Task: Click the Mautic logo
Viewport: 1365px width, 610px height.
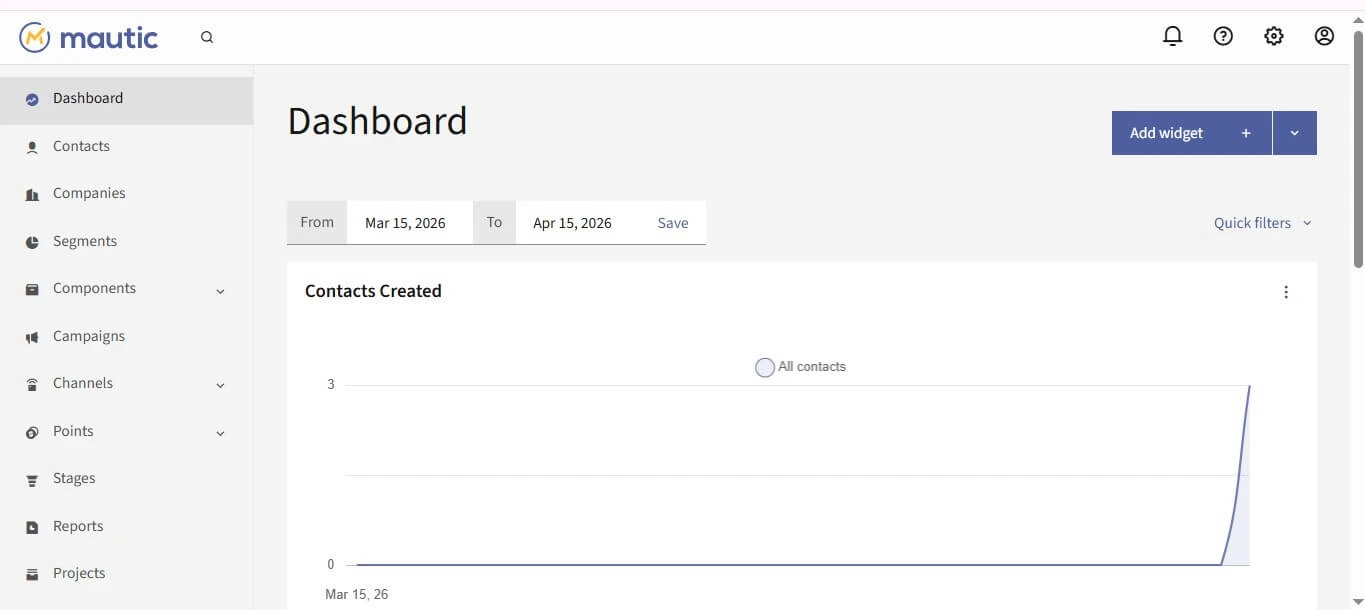Action: tap(88, 37)
